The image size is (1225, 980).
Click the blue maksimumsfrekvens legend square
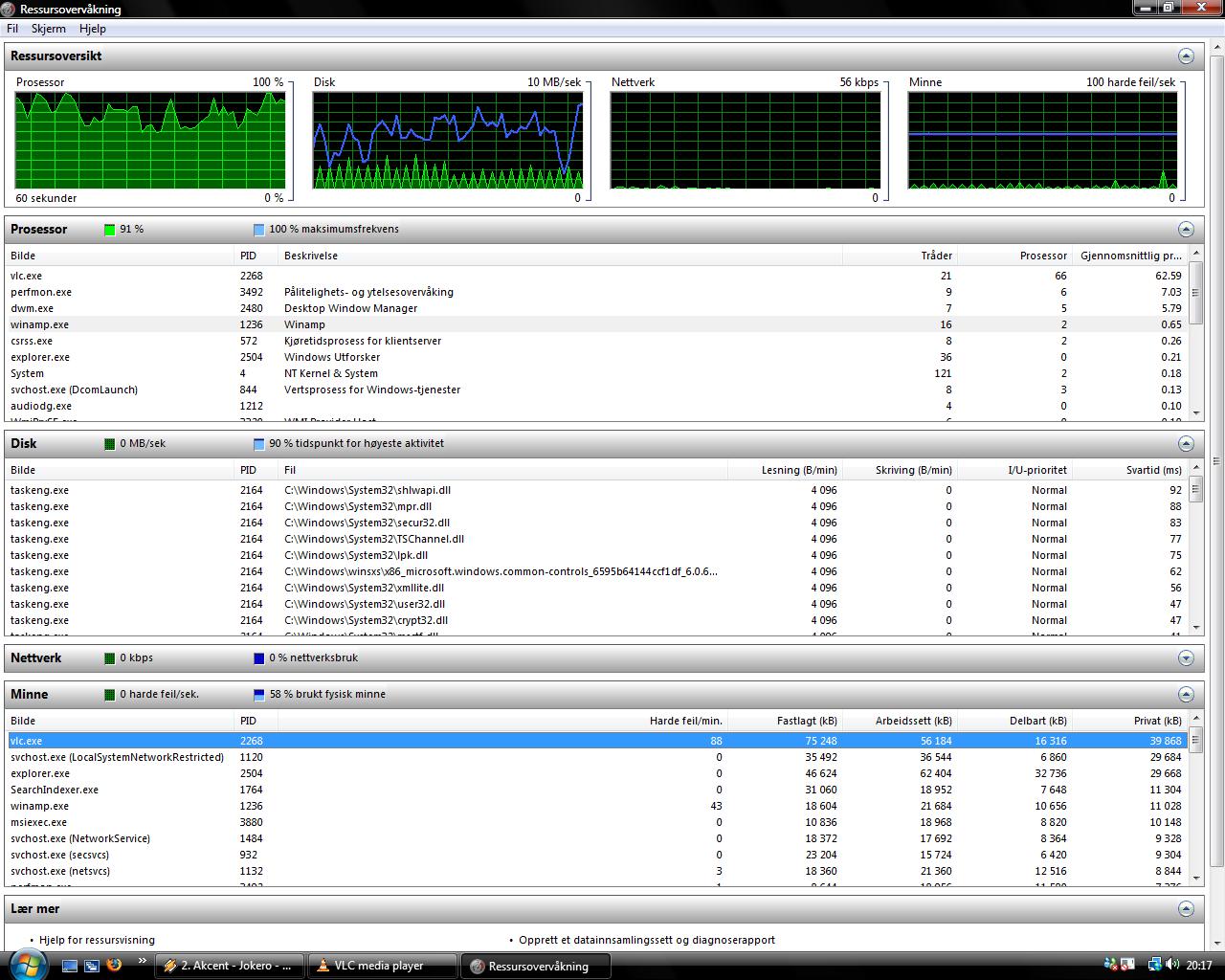259,230
